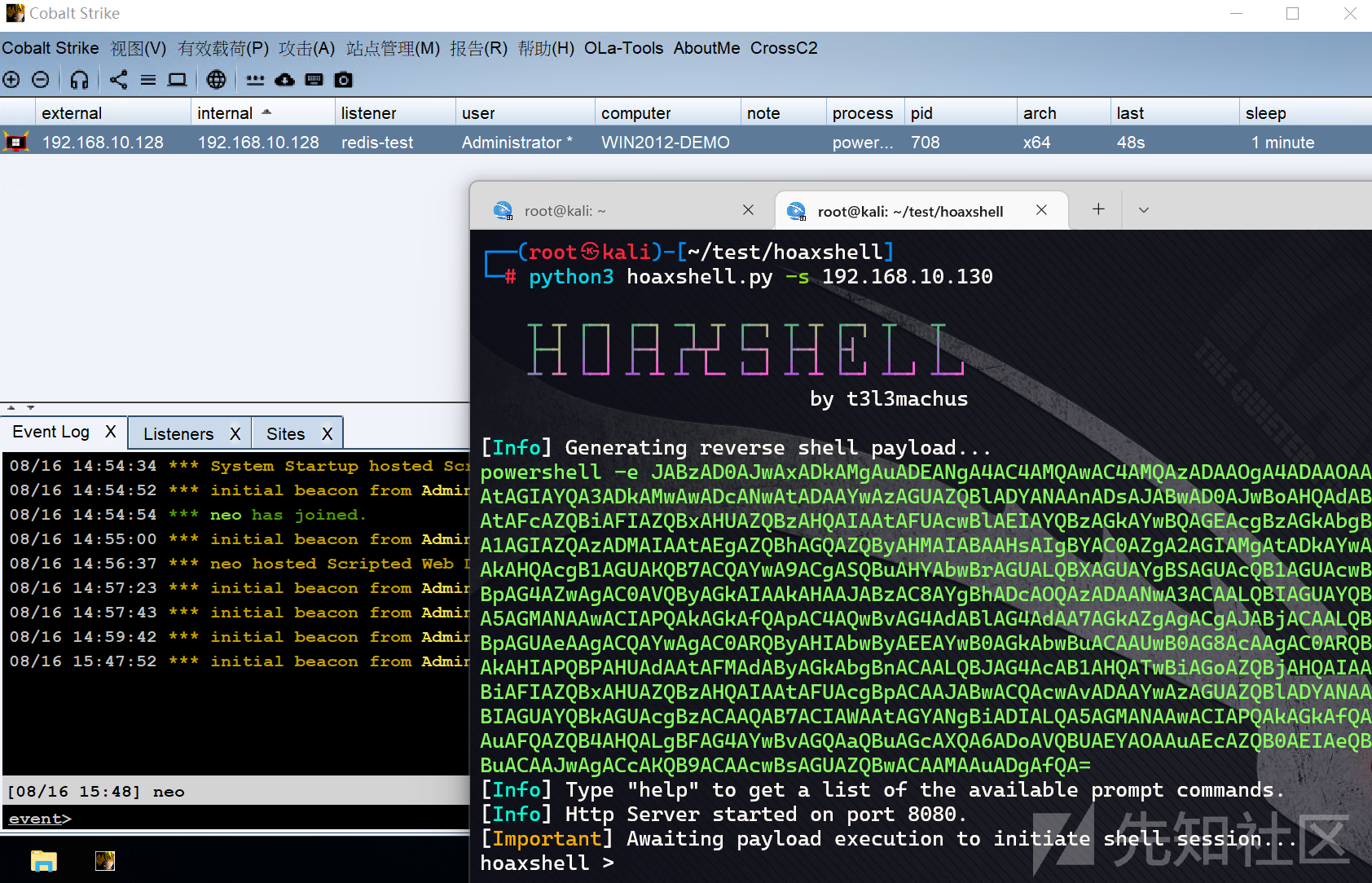
Task: Click 'neo hosted Scripted Web' log line
Action: [240, 564]
